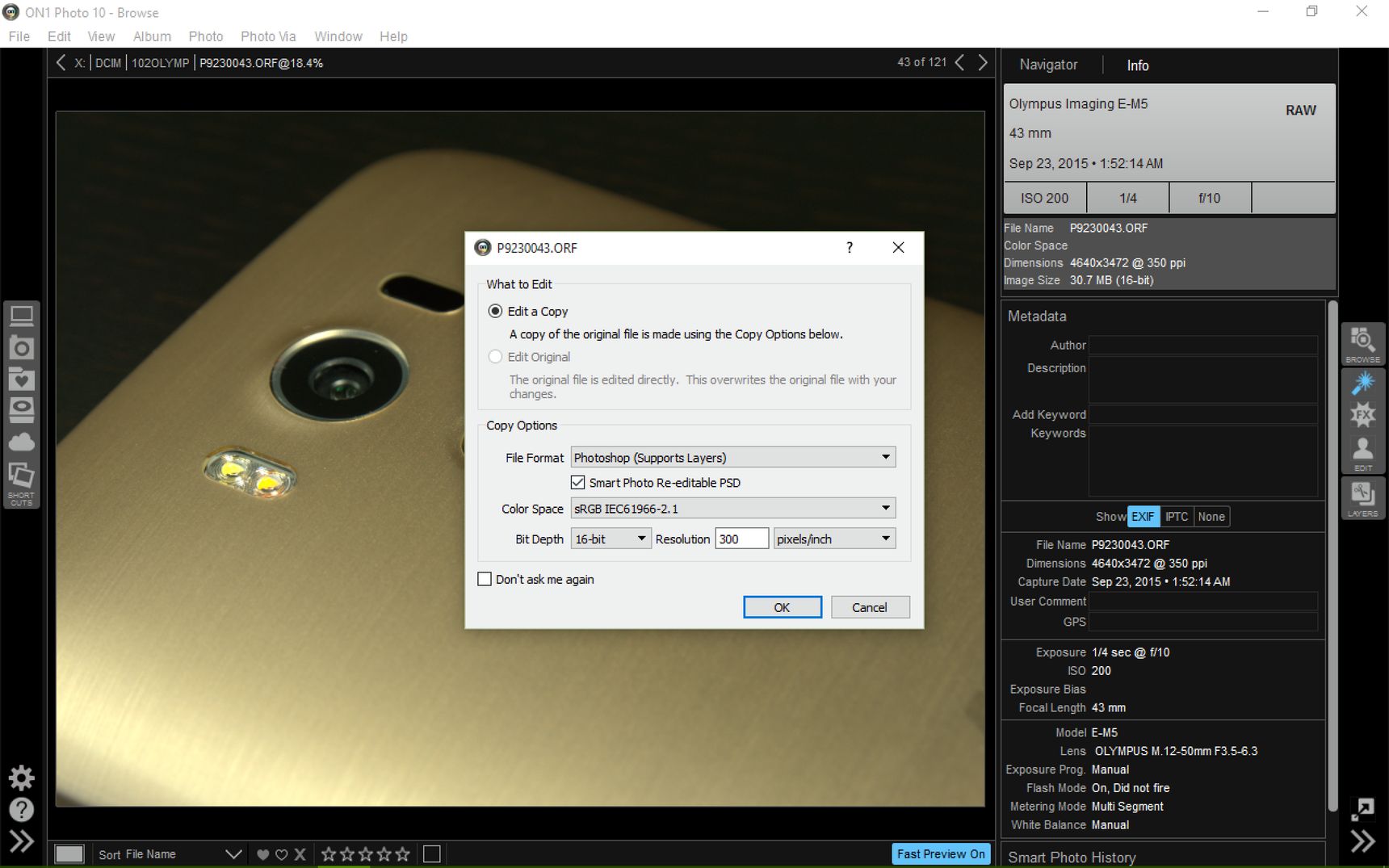1389x868 pixels.
Task: Click the dialog help question mark button
Action: point(850,248)
